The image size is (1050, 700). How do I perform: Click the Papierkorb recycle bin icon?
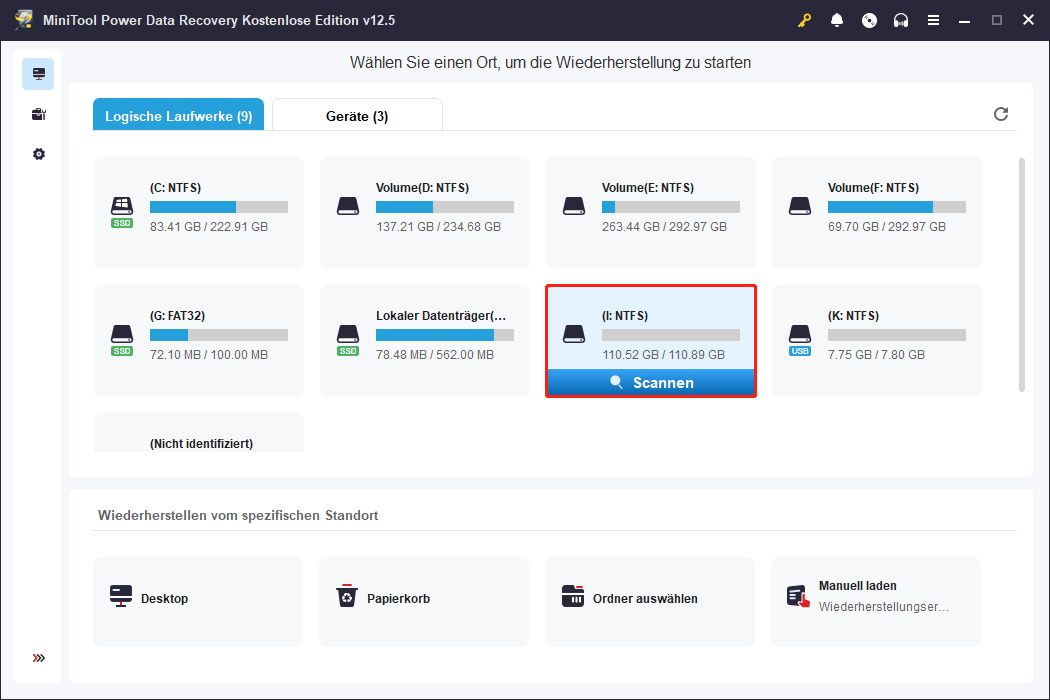pos(346,596)
